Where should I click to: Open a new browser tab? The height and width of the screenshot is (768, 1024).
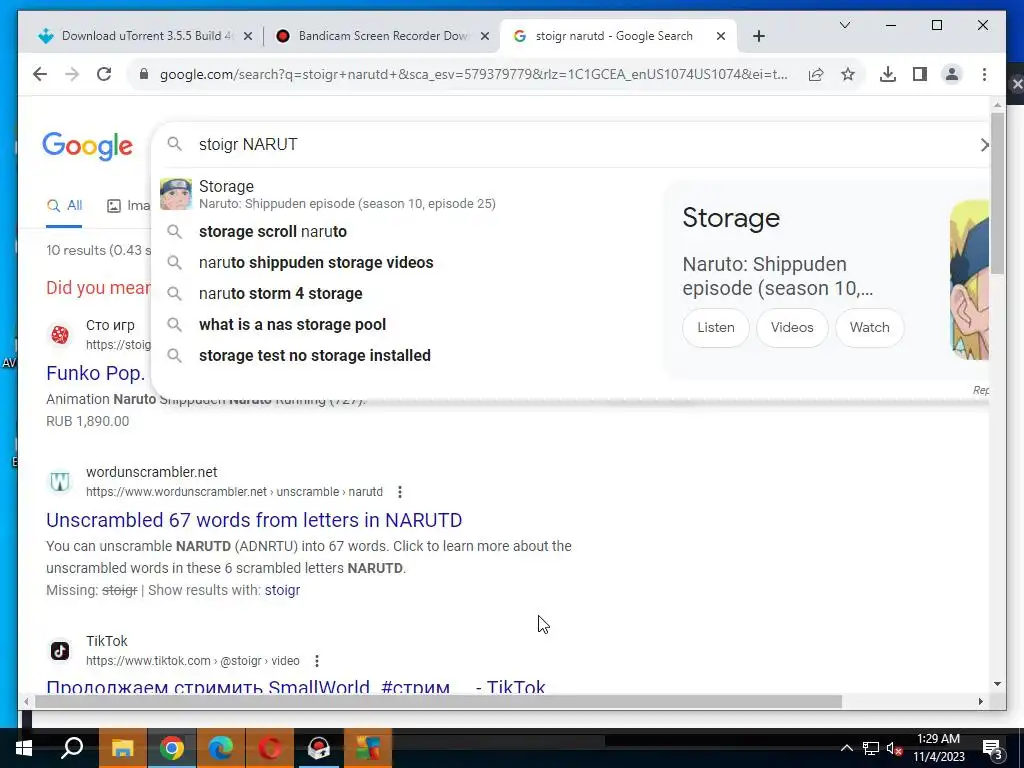pos(758,37)
